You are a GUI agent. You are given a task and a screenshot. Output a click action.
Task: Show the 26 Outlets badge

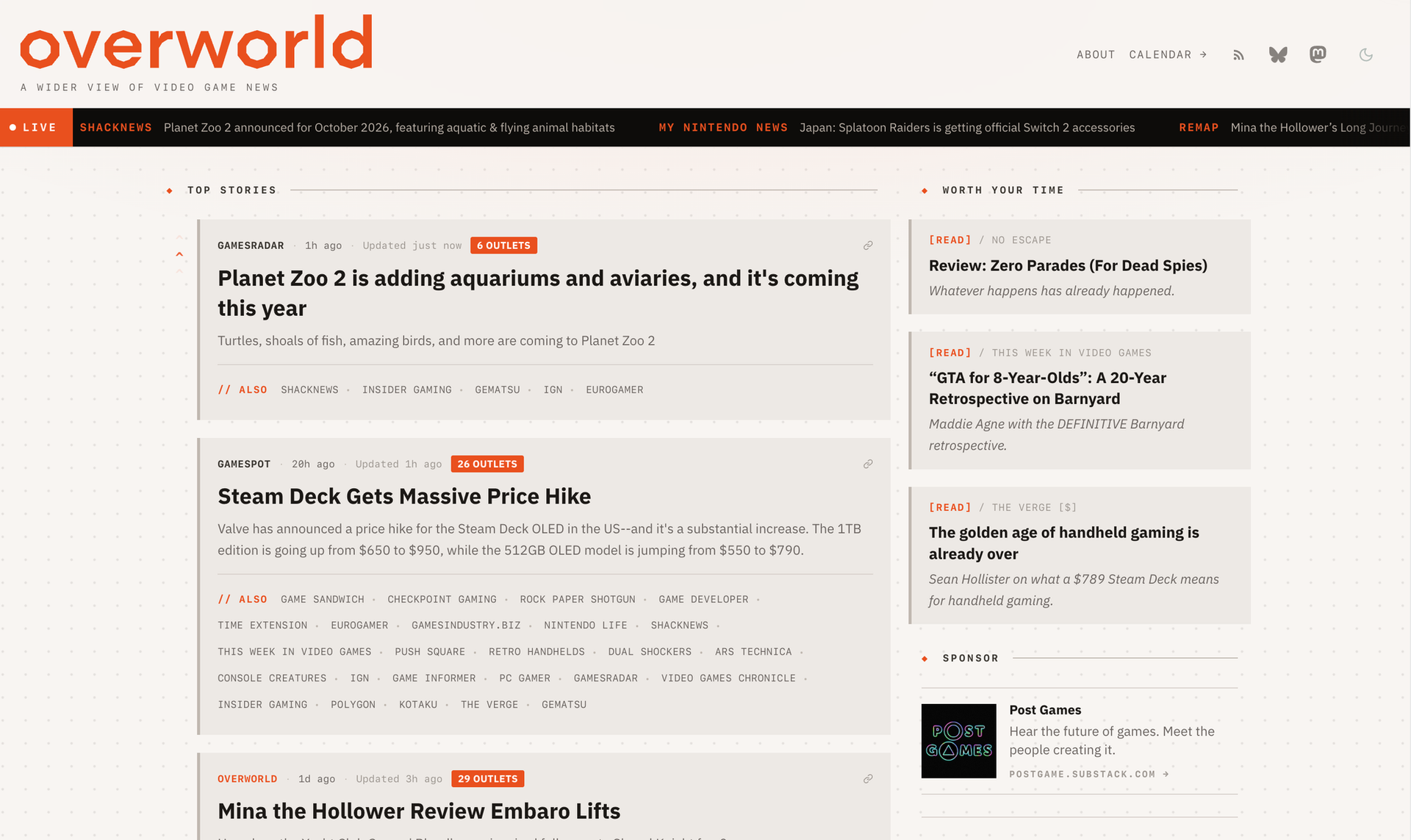pyautogui.click(x=487, y=464)
